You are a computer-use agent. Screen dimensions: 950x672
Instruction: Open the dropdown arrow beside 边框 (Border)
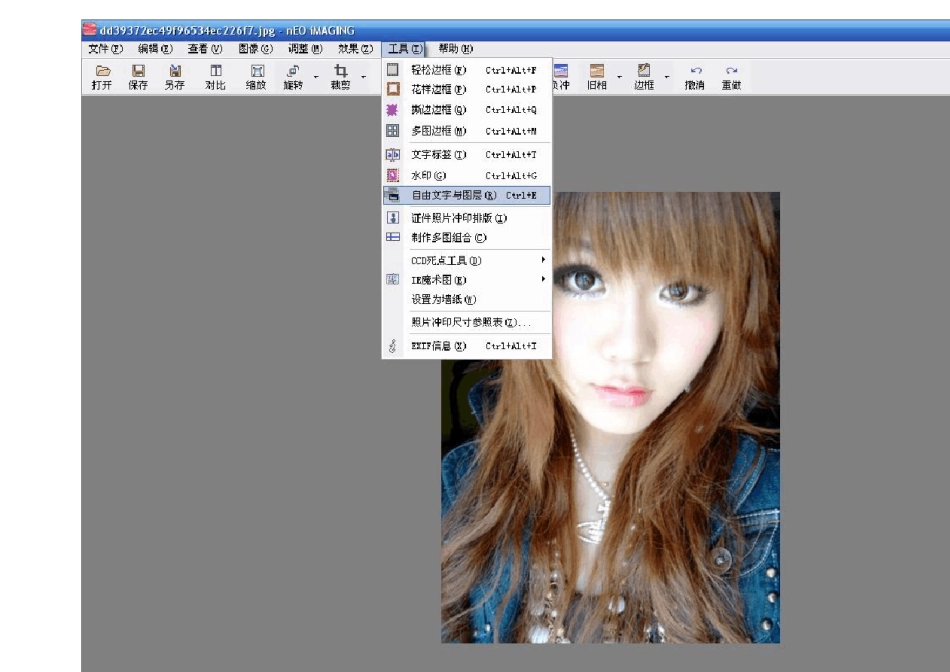click(667, 76)
